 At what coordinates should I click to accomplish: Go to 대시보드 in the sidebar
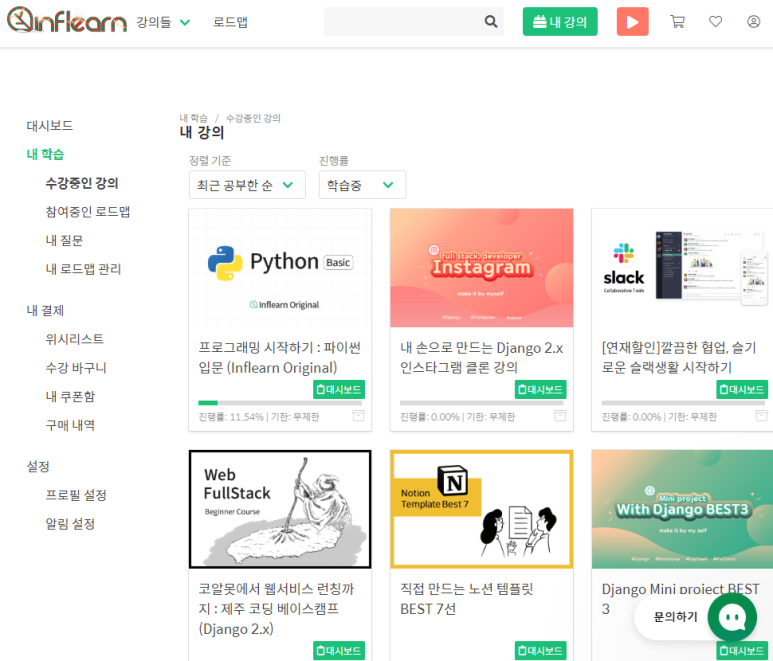(50, 126)
